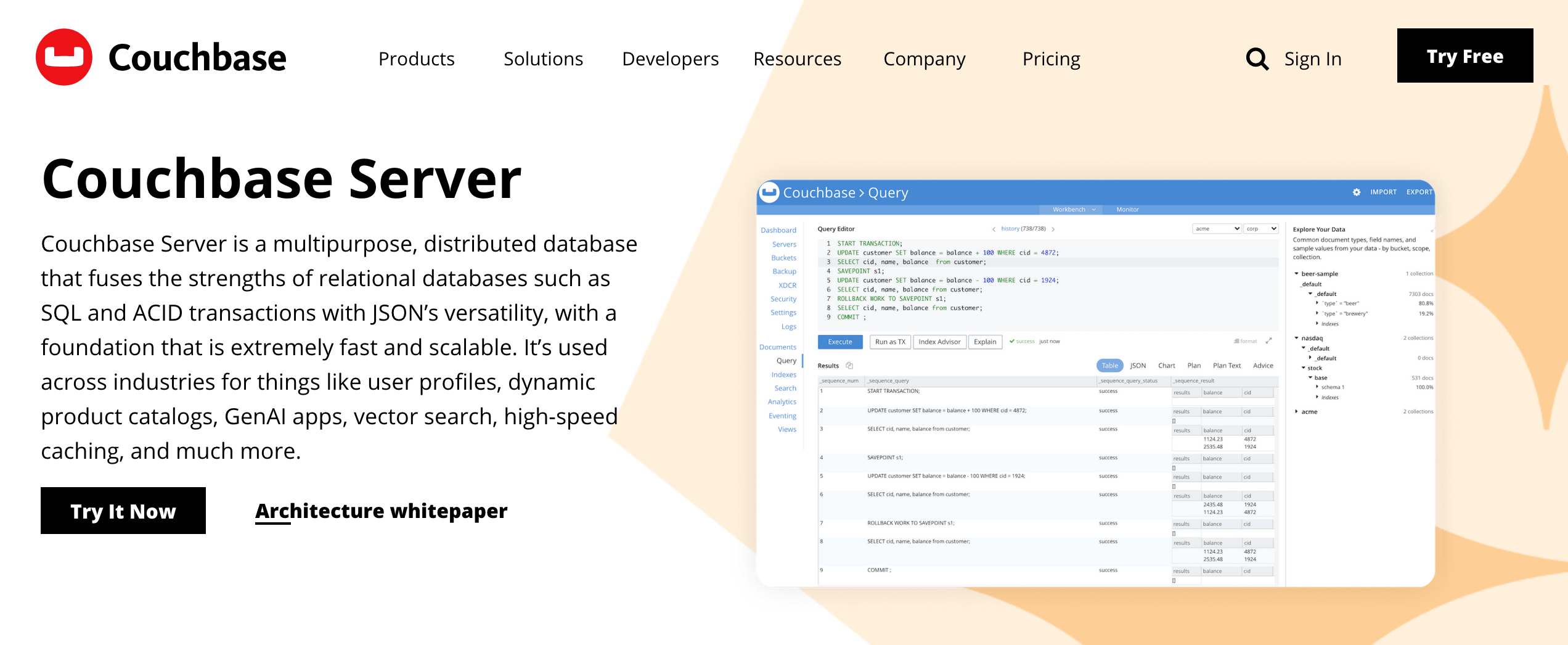Open Dashboard in the console sidebar
1568x645 pixels.
[778, 231]
